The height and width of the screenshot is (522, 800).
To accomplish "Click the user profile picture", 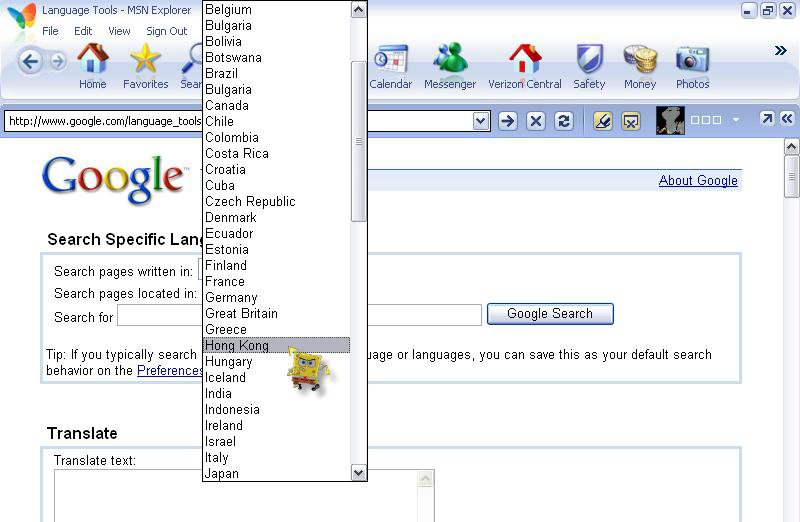I will click(x=670, y=120).
